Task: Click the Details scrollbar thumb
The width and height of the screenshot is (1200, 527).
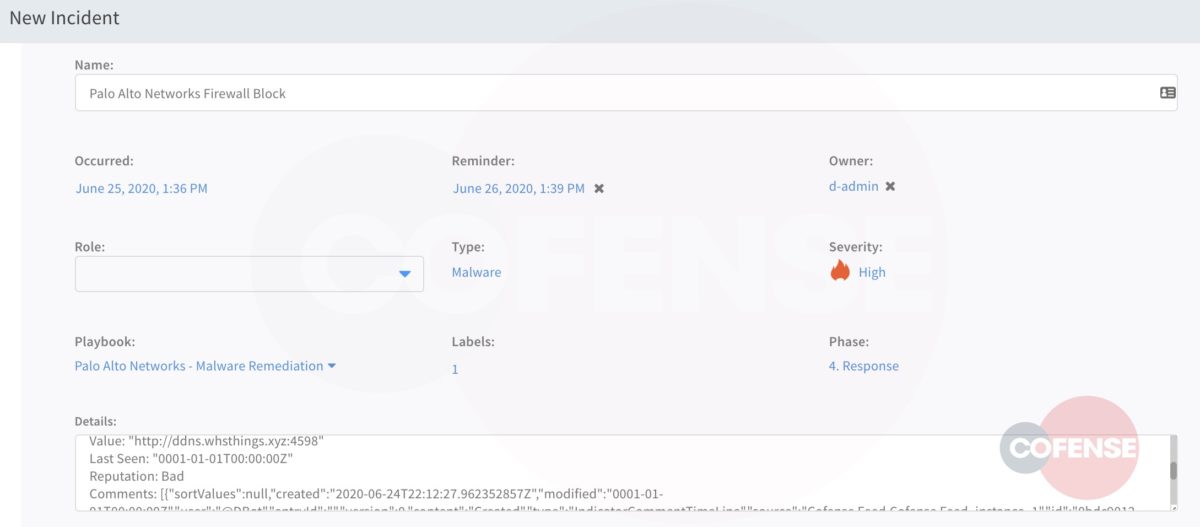Action: (1172, 470)
